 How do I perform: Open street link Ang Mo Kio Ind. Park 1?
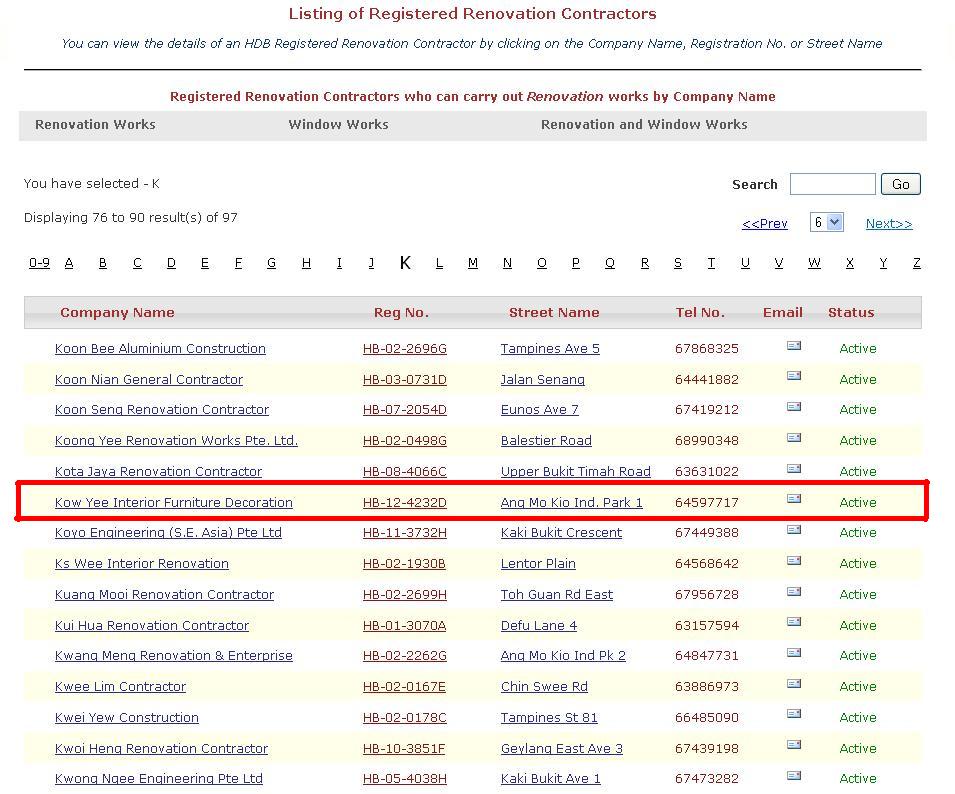[x=571, y=503]
